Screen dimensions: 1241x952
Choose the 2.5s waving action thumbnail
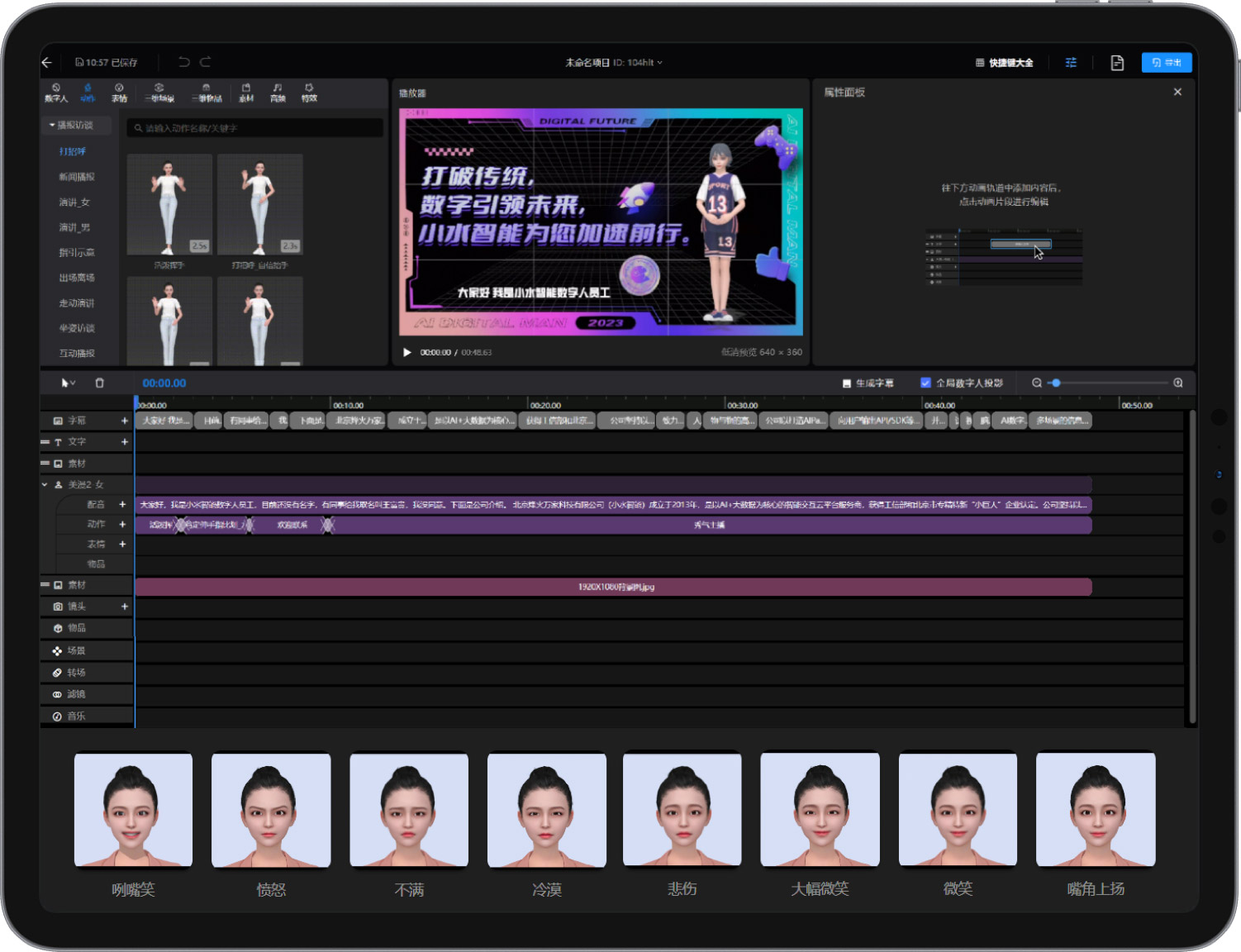[x=169, y=204]
